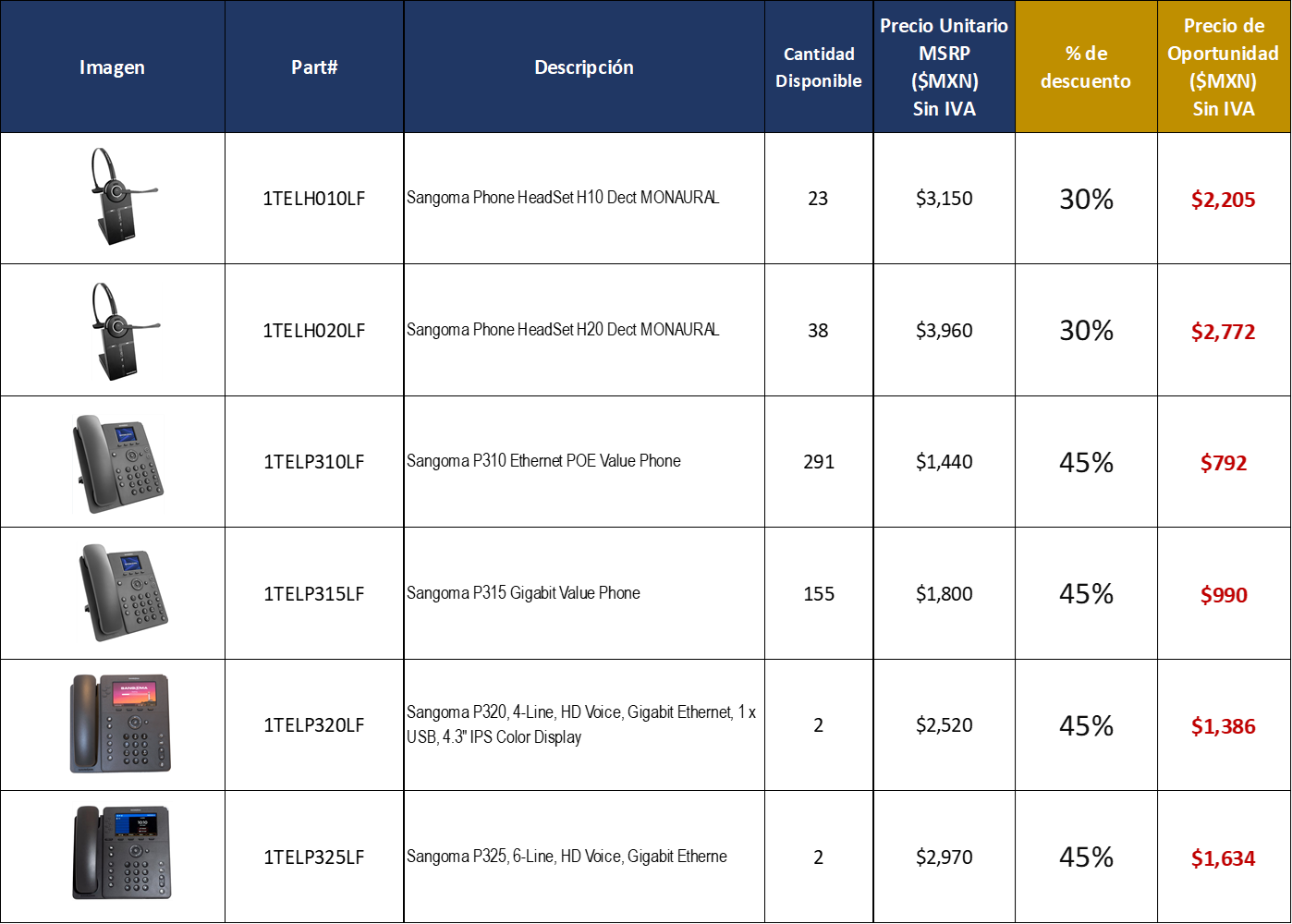Select part number 1TELP320LF
This screenshot has height=924, width=1292.
314,725
